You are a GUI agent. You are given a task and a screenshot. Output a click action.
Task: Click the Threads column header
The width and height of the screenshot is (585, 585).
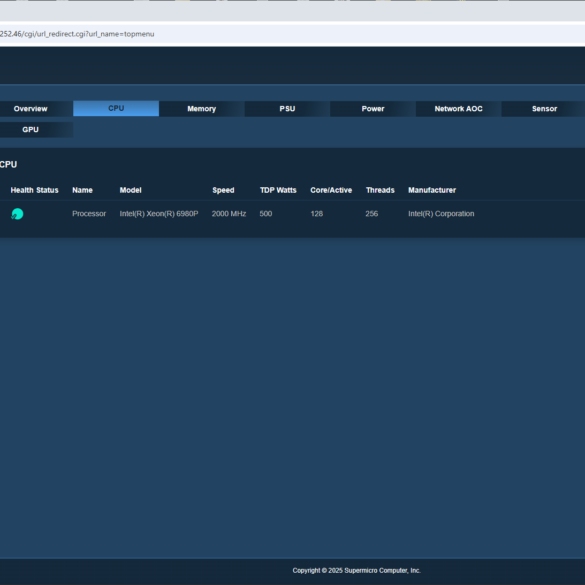pos(380,190)
